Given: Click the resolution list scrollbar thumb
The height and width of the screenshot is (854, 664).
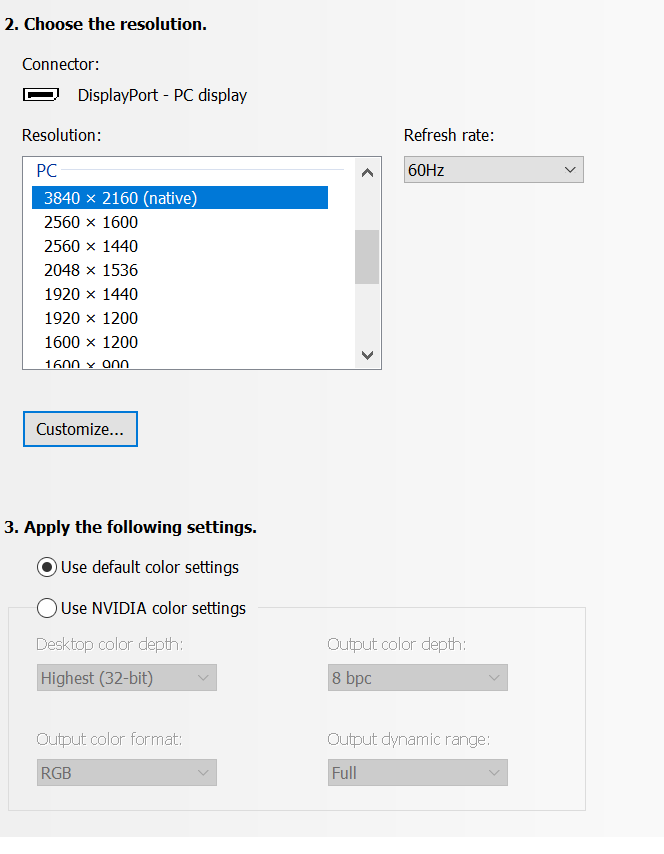Looking at the screenshot, I should [x=367, y=257].
